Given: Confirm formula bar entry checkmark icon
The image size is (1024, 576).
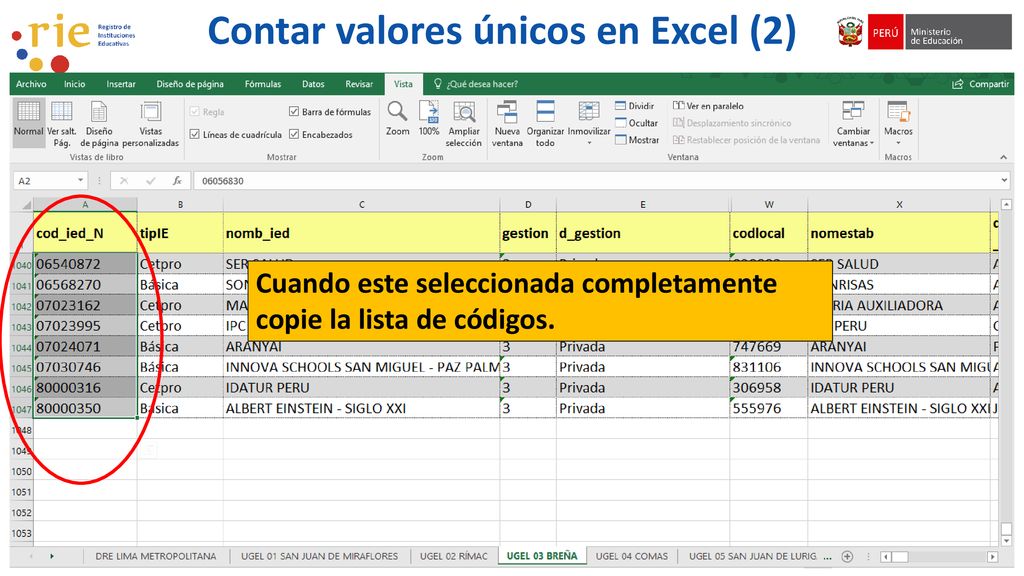Looking at the screenshot, I should point(151,181).
